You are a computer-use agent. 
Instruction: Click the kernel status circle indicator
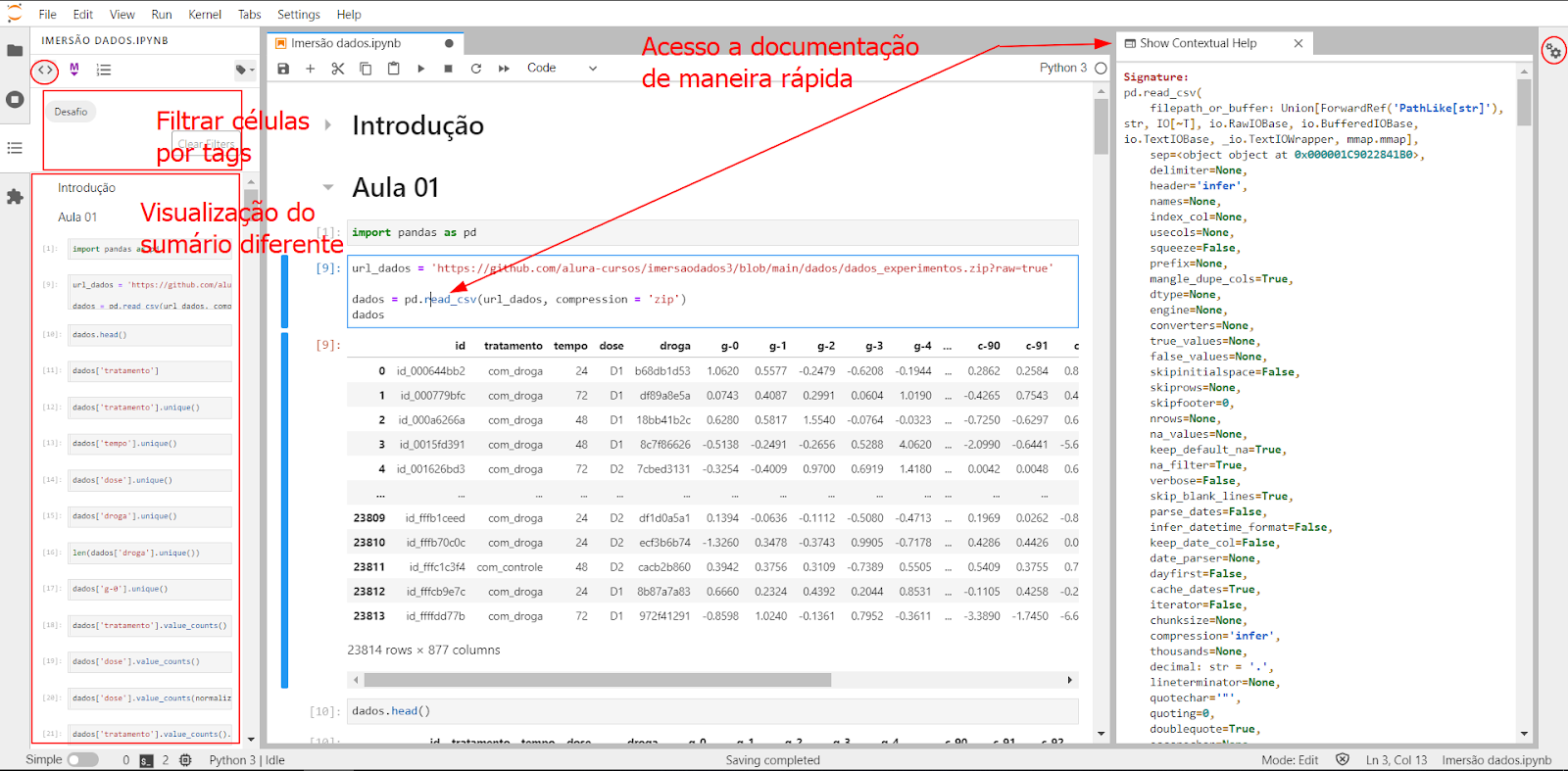(x=1101, y=69)
